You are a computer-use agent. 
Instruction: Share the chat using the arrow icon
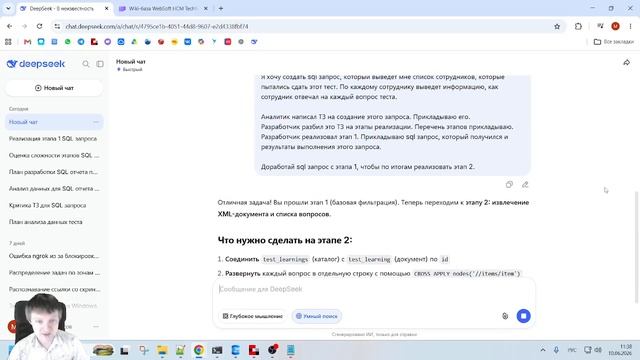(627, 62)
